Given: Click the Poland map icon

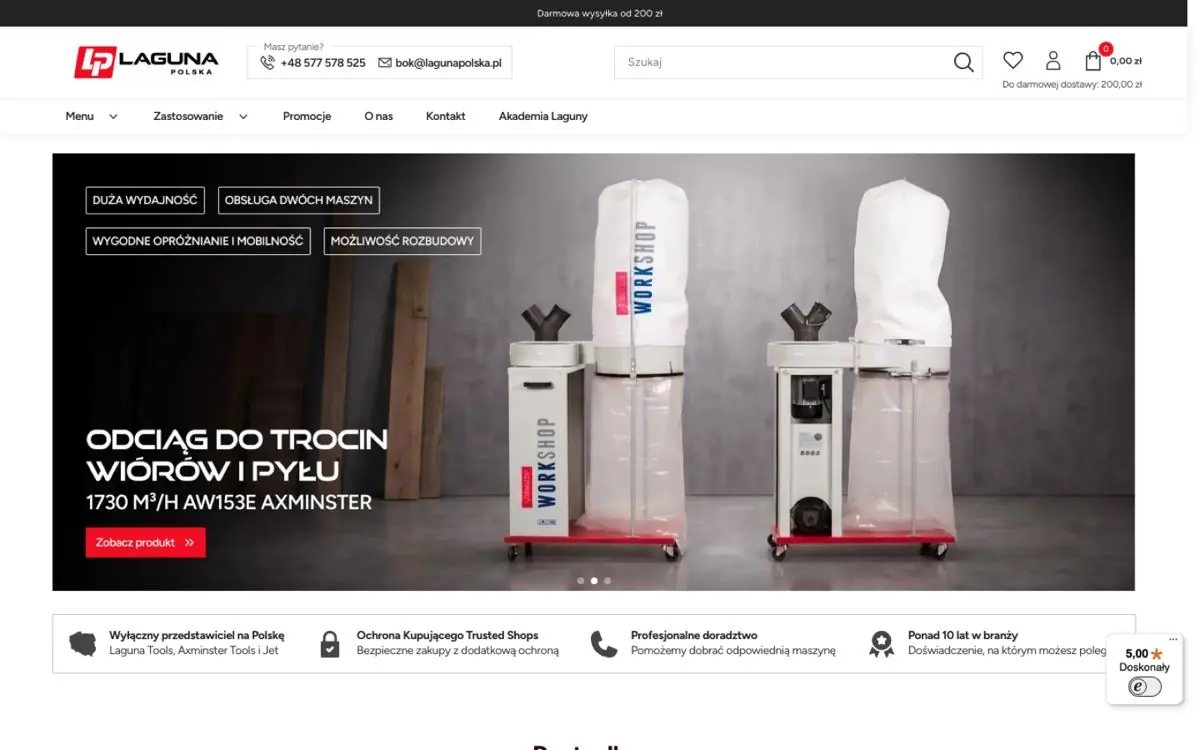Looking at the screenshot, I should [83, 643].
